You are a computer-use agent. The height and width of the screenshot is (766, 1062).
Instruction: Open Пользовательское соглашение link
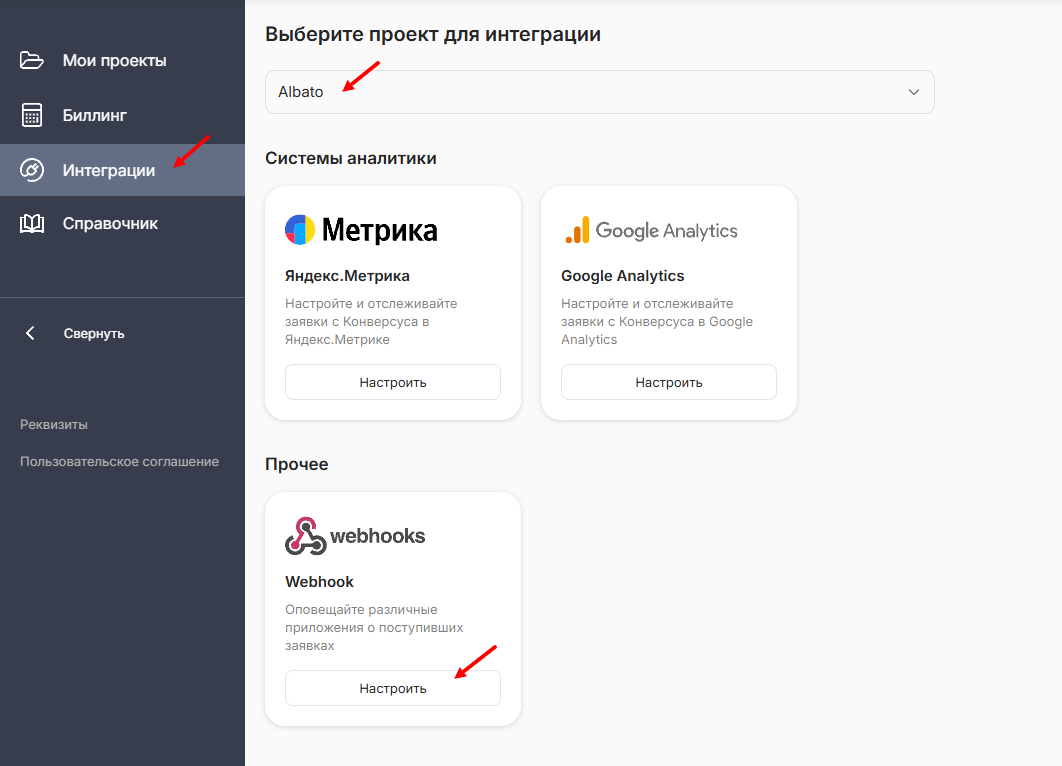(x=119, y=461)
